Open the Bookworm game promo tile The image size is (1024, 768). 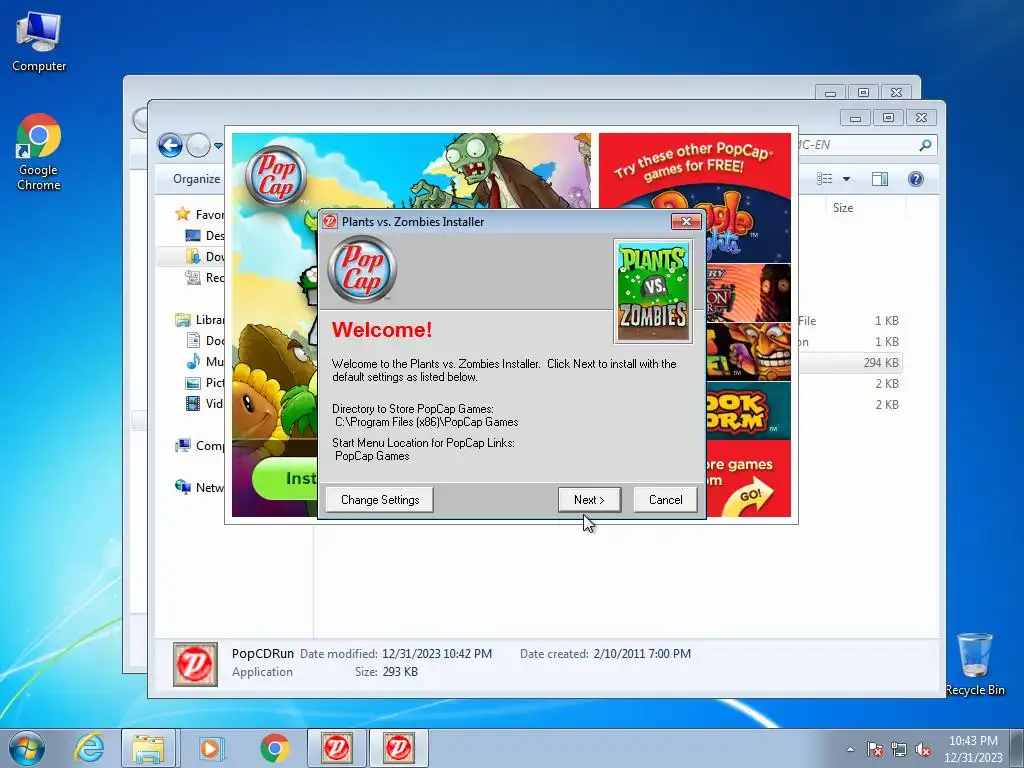748,411
